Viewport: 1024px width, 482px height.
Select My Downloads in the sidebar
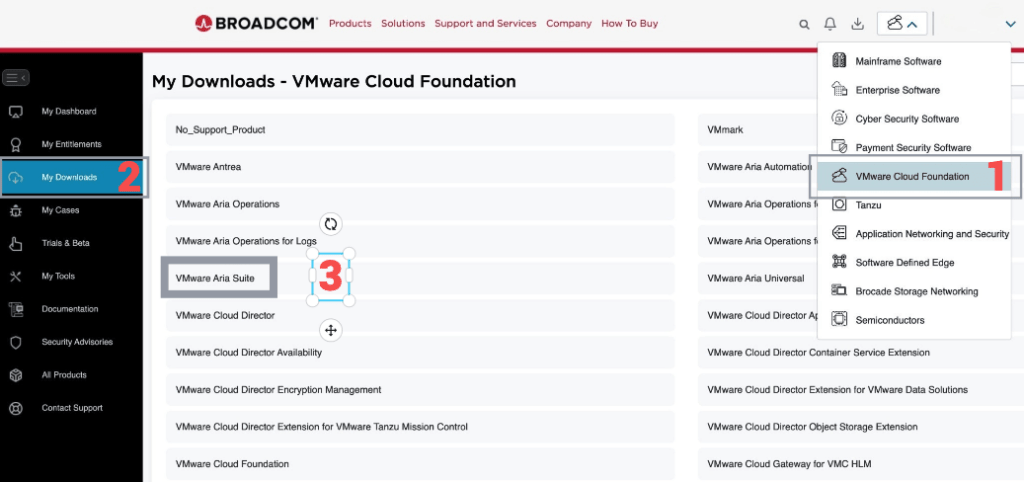click(x=69, y=178)
